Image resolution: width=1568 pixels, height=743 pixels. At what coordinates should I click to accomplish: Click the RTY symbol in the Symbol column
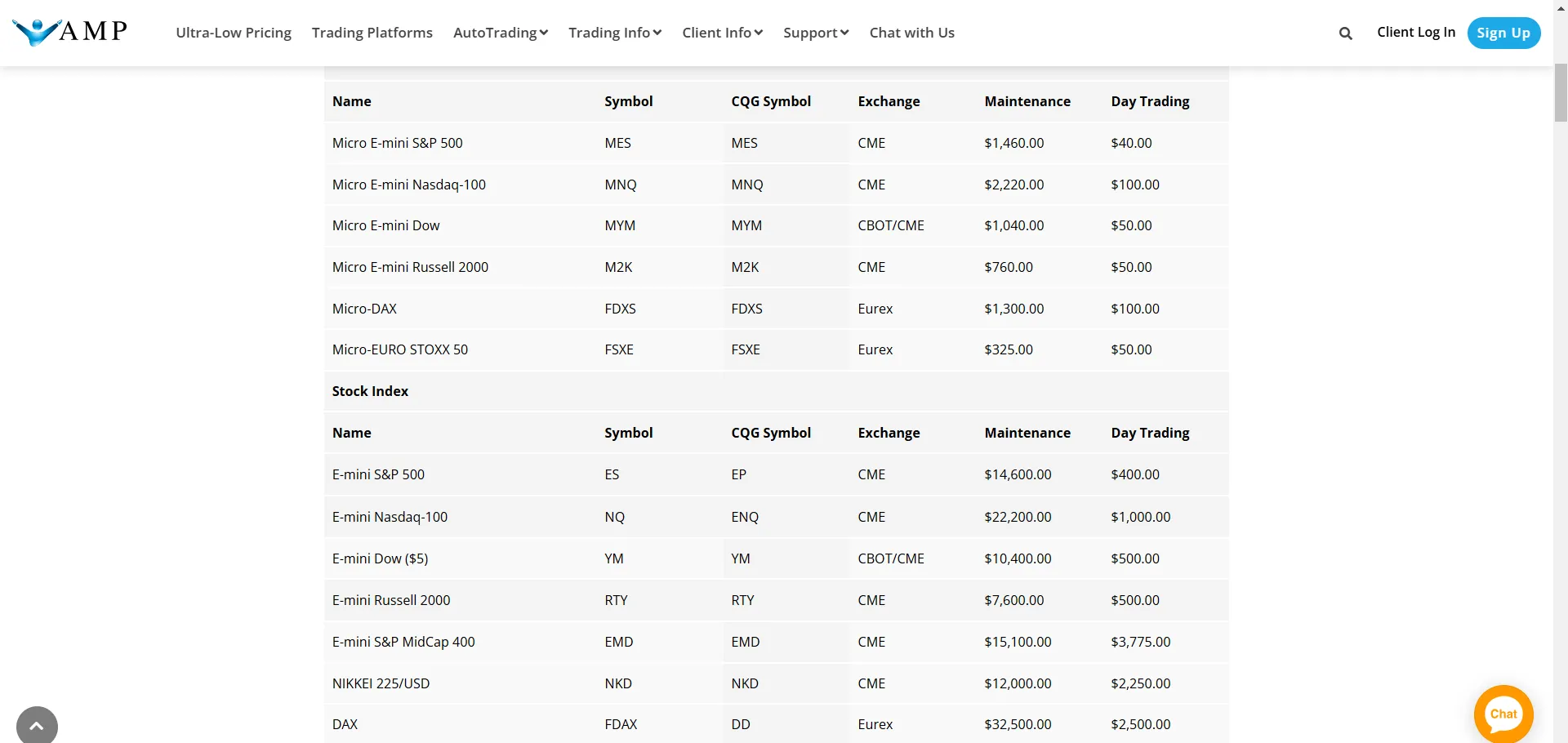click(616, 600)
